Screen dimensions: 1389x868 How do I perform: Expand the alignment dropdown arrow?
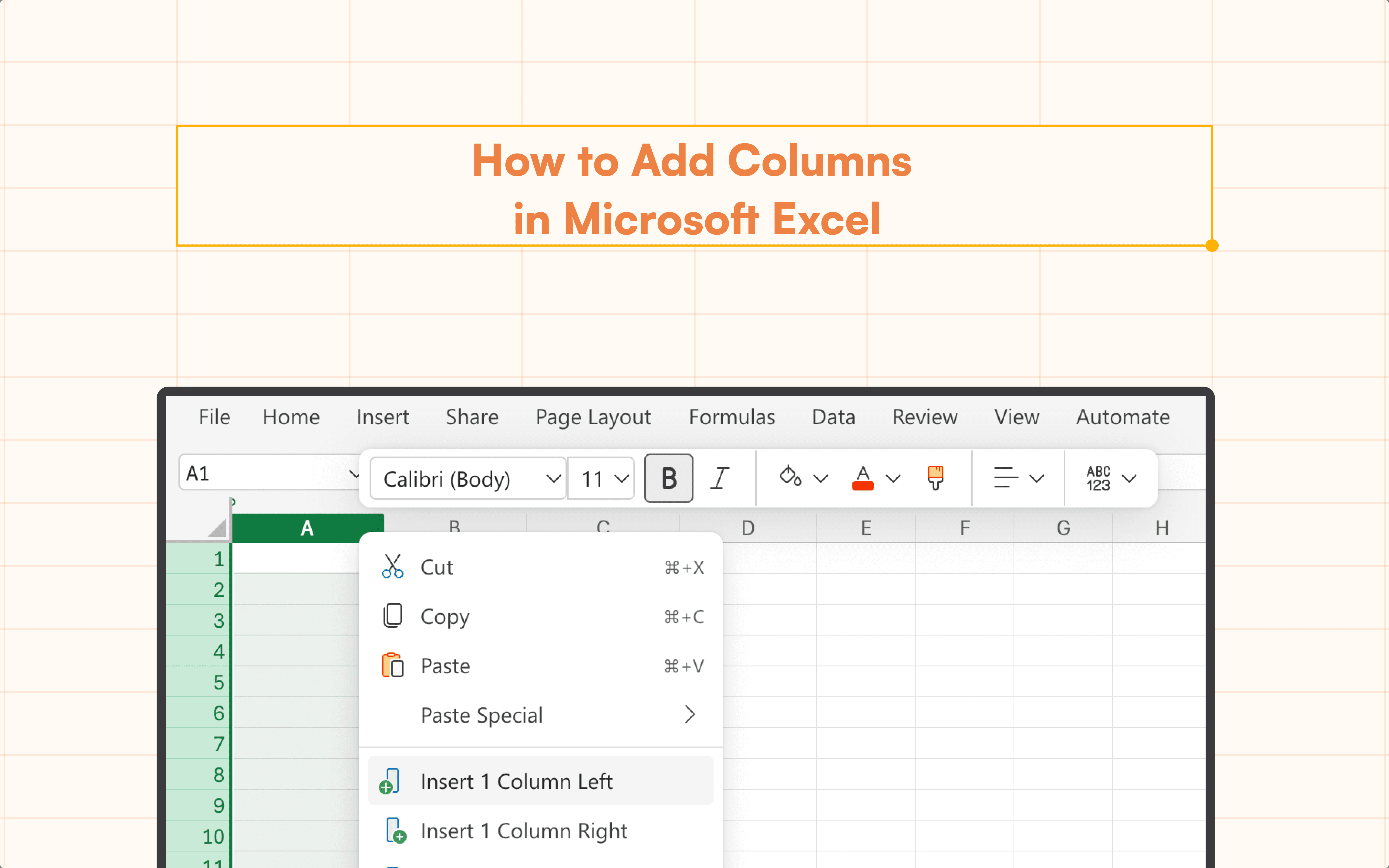pyautogui.click(x=1037, y=478)
